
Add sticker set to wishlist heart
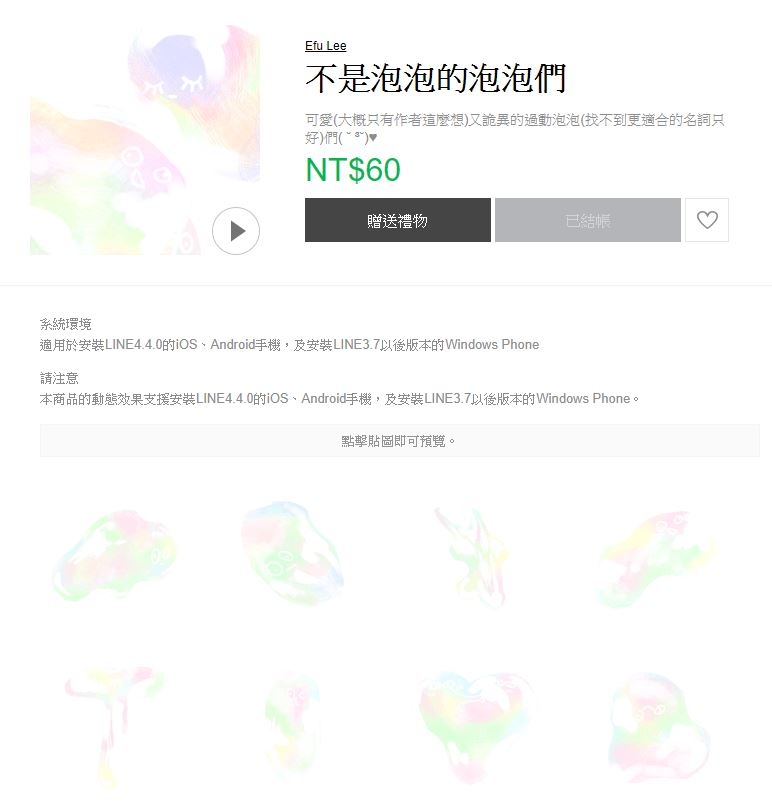pyautogui.click(x=707, y=220)
